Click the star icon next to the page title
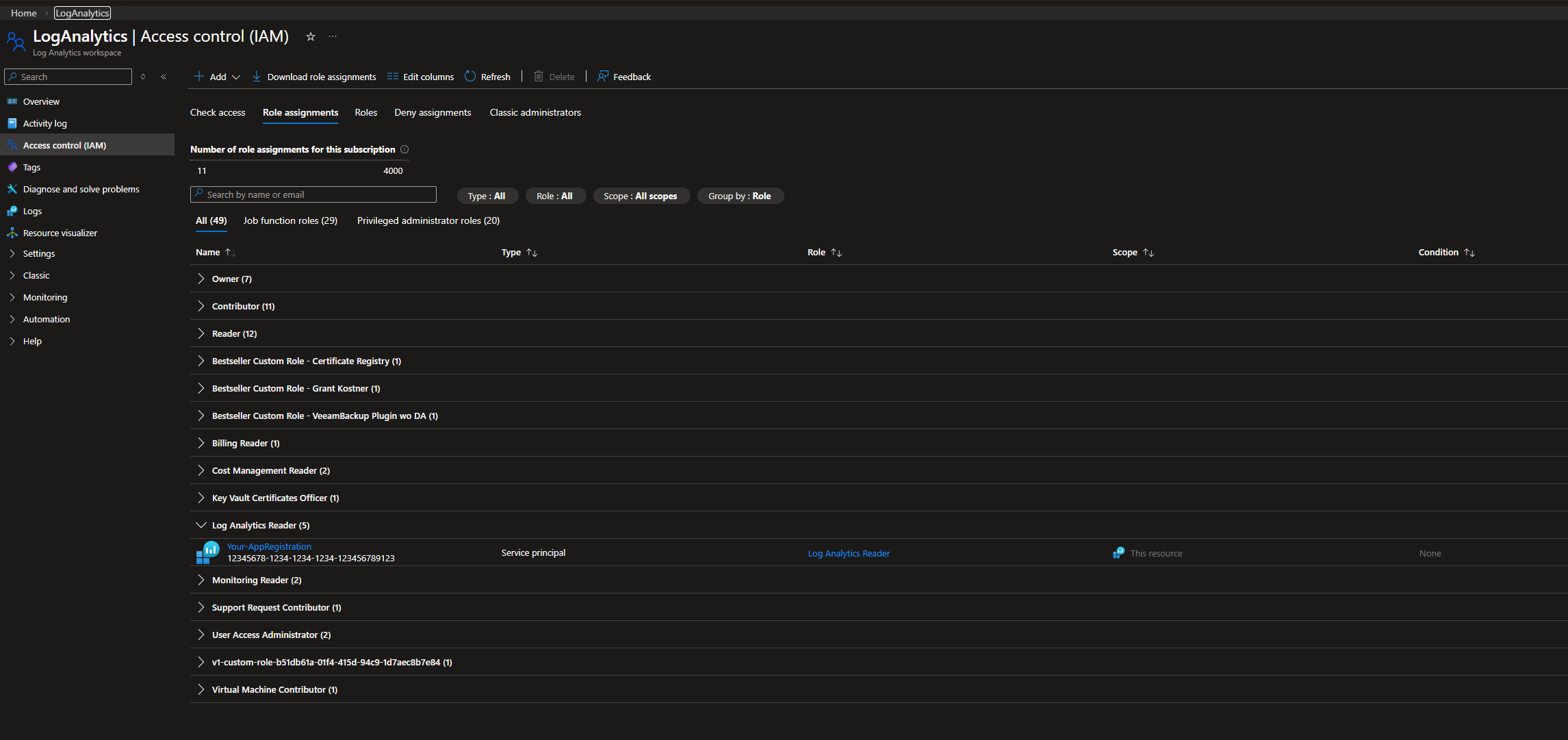1568x740 pixels. (310, 37)
